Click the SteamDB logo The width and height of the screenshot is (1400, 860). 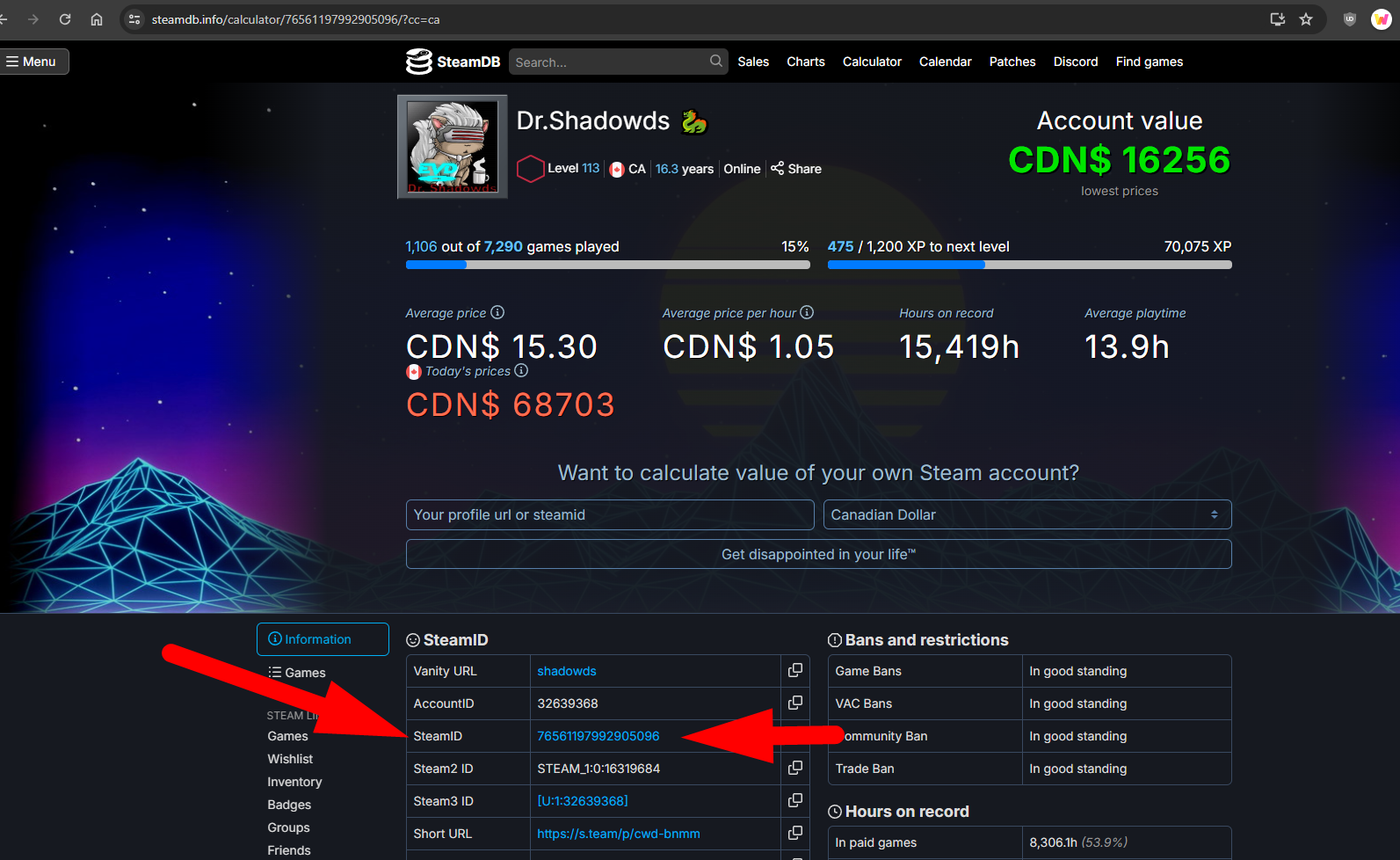point(453,62)
